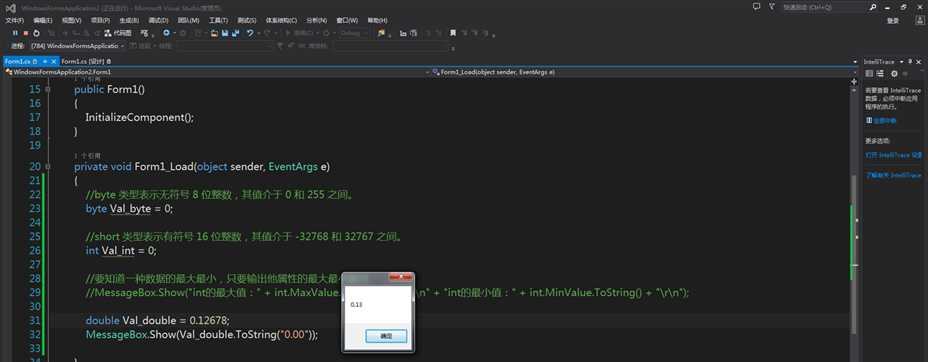Open the document tabs overflow dropdown arrow
This screenshot has width=928, height=362.
[855, 62]
